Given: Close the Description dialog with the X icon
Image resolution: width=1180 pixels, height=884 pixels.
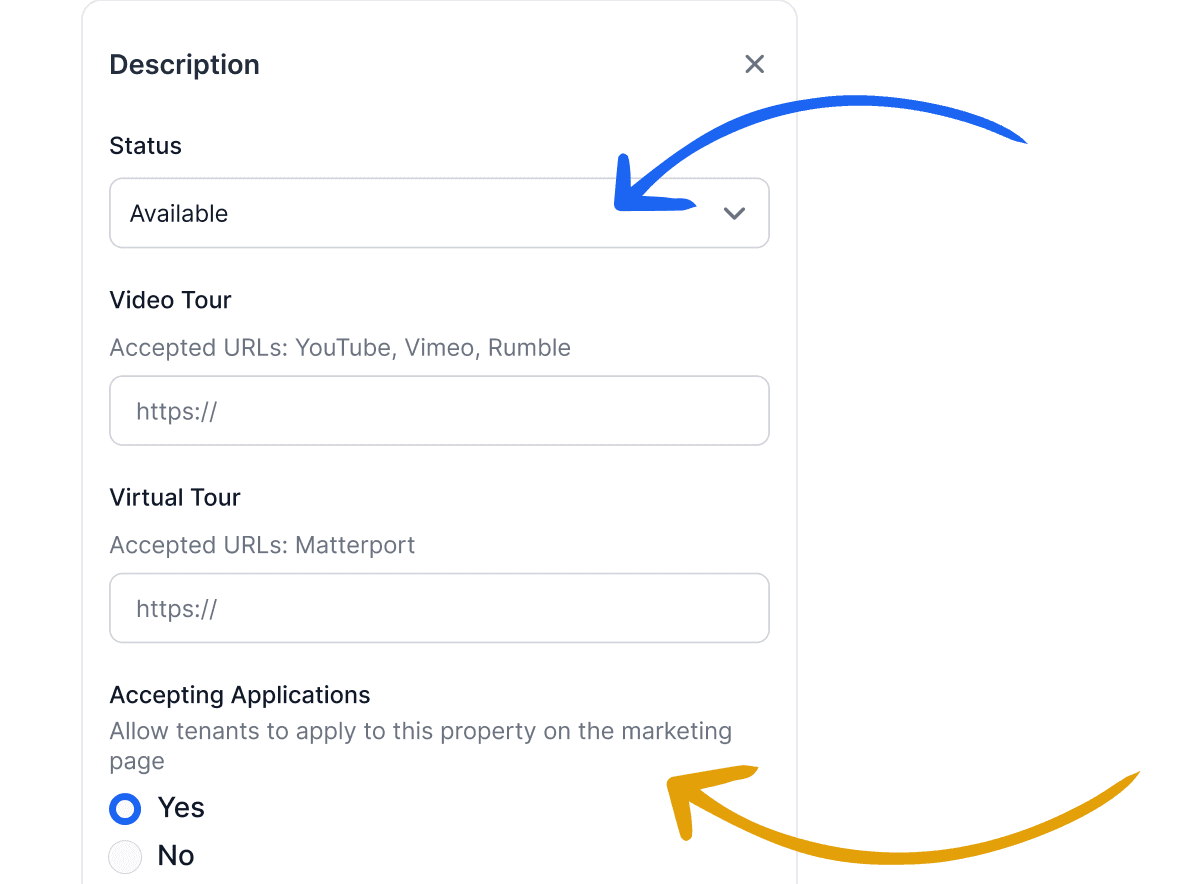Looking at the screenshot, I should [x=754, y=63].
